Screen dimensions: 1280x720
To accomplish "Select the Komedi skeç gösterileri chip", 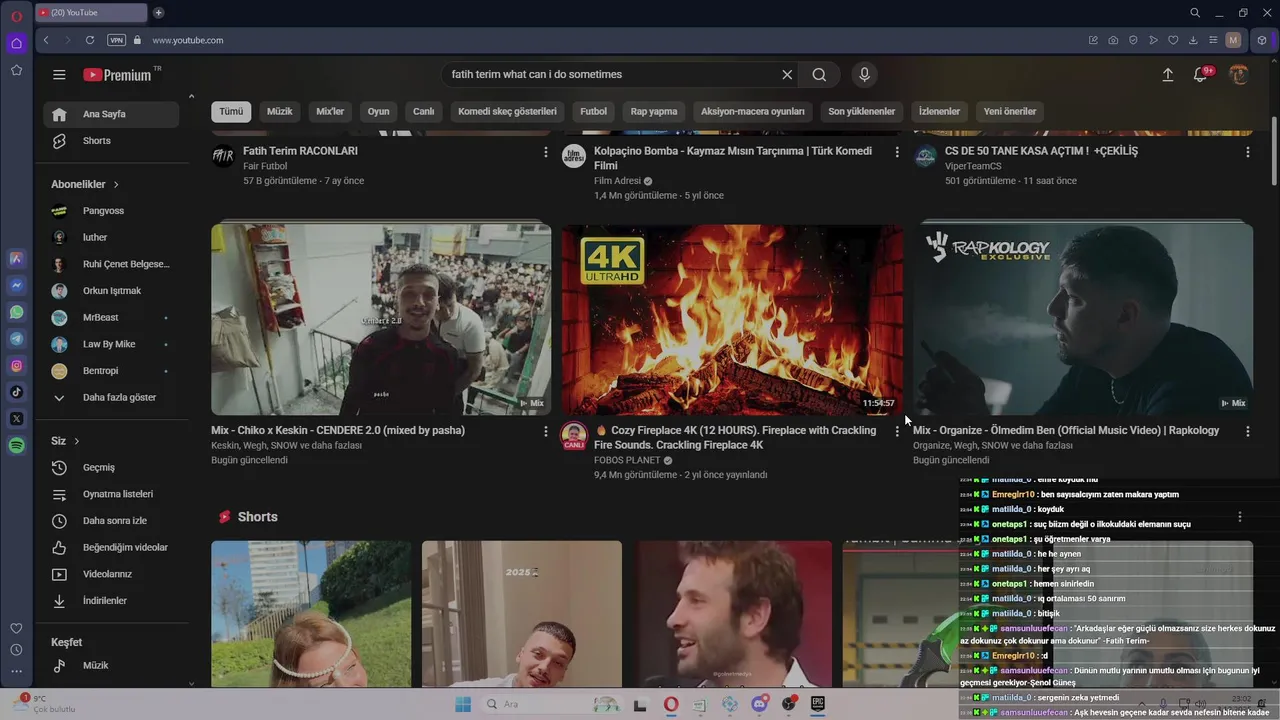I will point(507,111).
